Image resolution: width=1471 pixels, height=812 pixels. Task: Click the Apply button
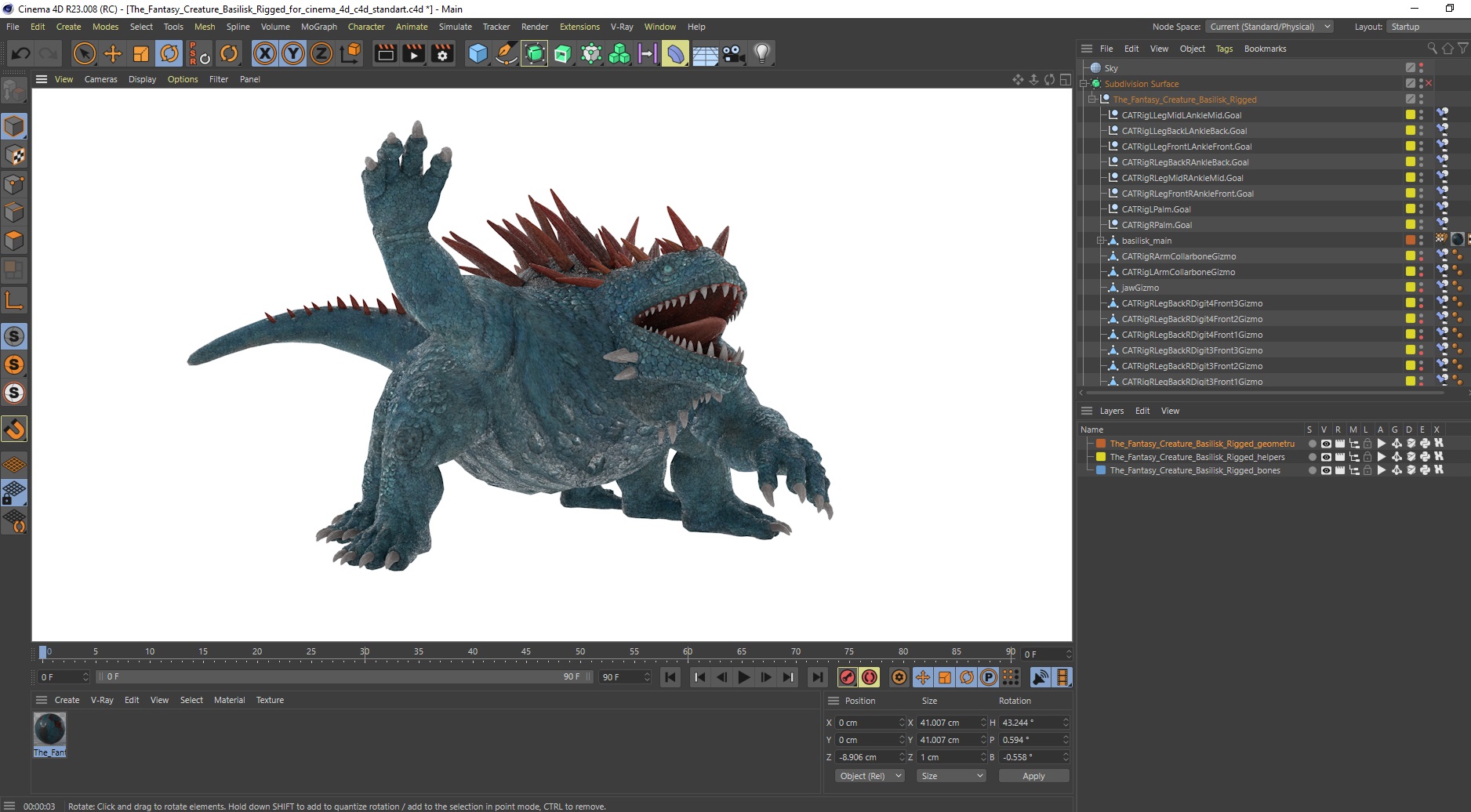1033,776
